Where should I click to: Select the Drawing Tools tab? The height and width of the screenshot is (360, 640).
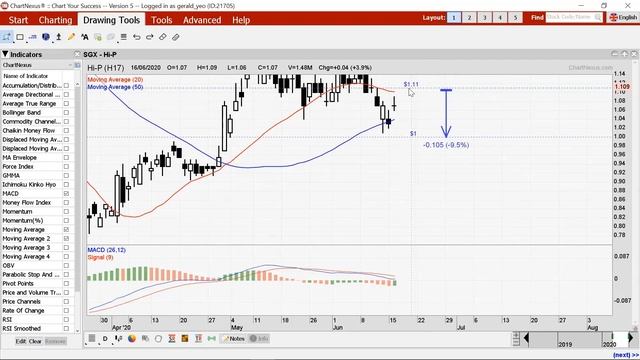[x=111, y=20]
